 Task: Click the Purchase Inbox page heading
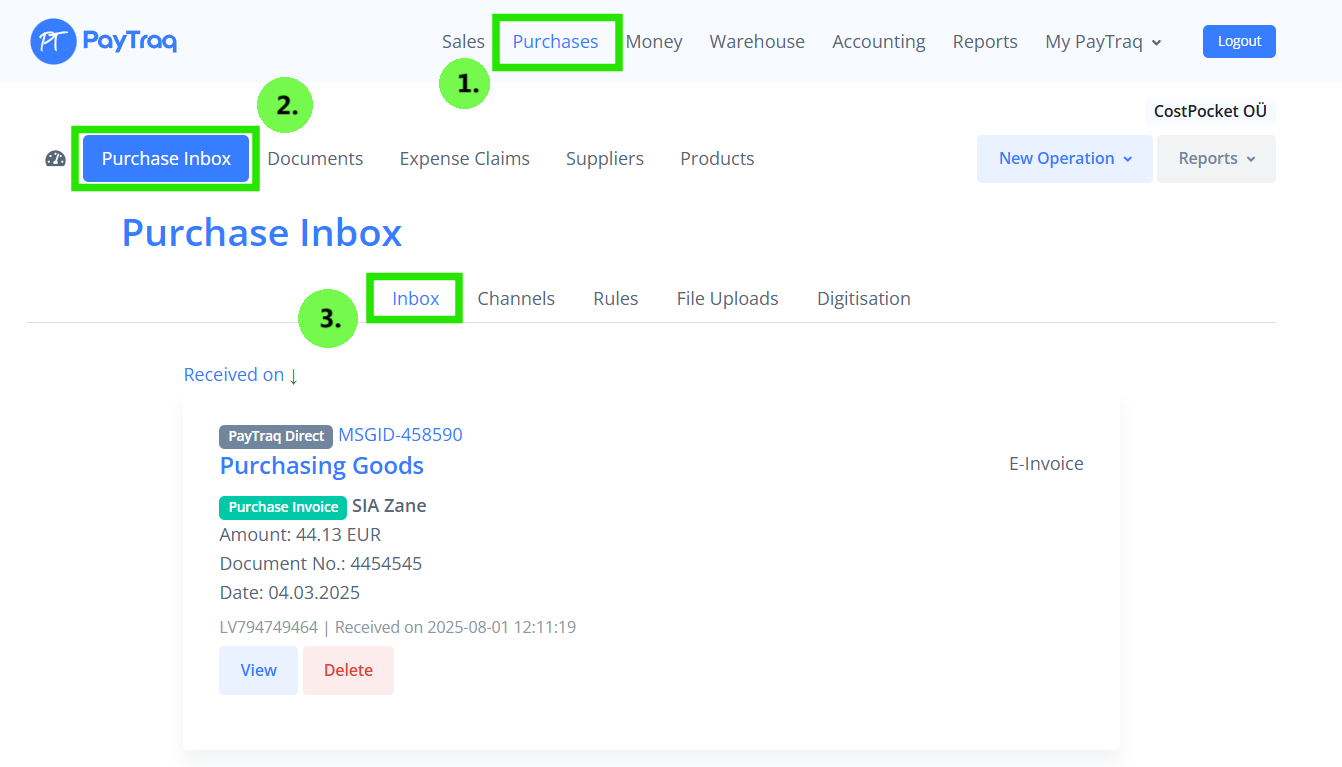pos(262,233)
